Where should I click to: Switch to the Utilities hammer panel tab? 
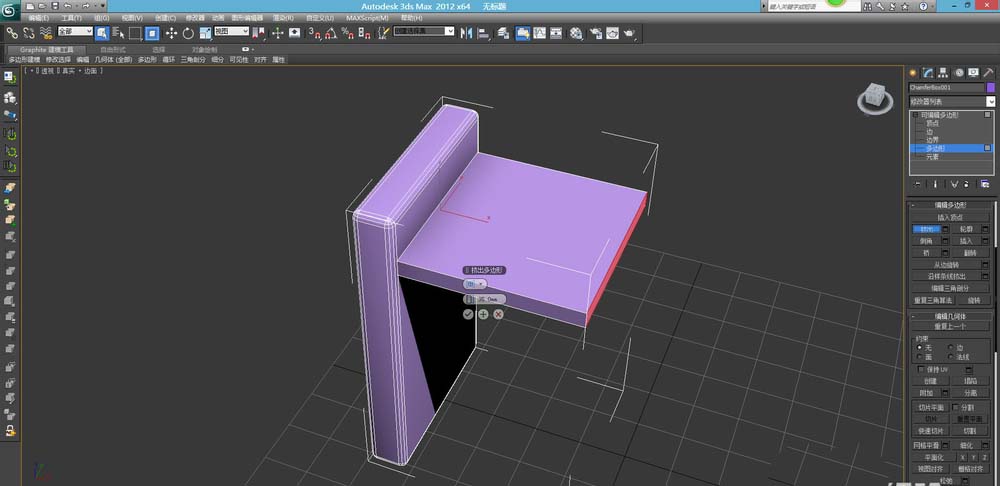[x=989, y=73]
